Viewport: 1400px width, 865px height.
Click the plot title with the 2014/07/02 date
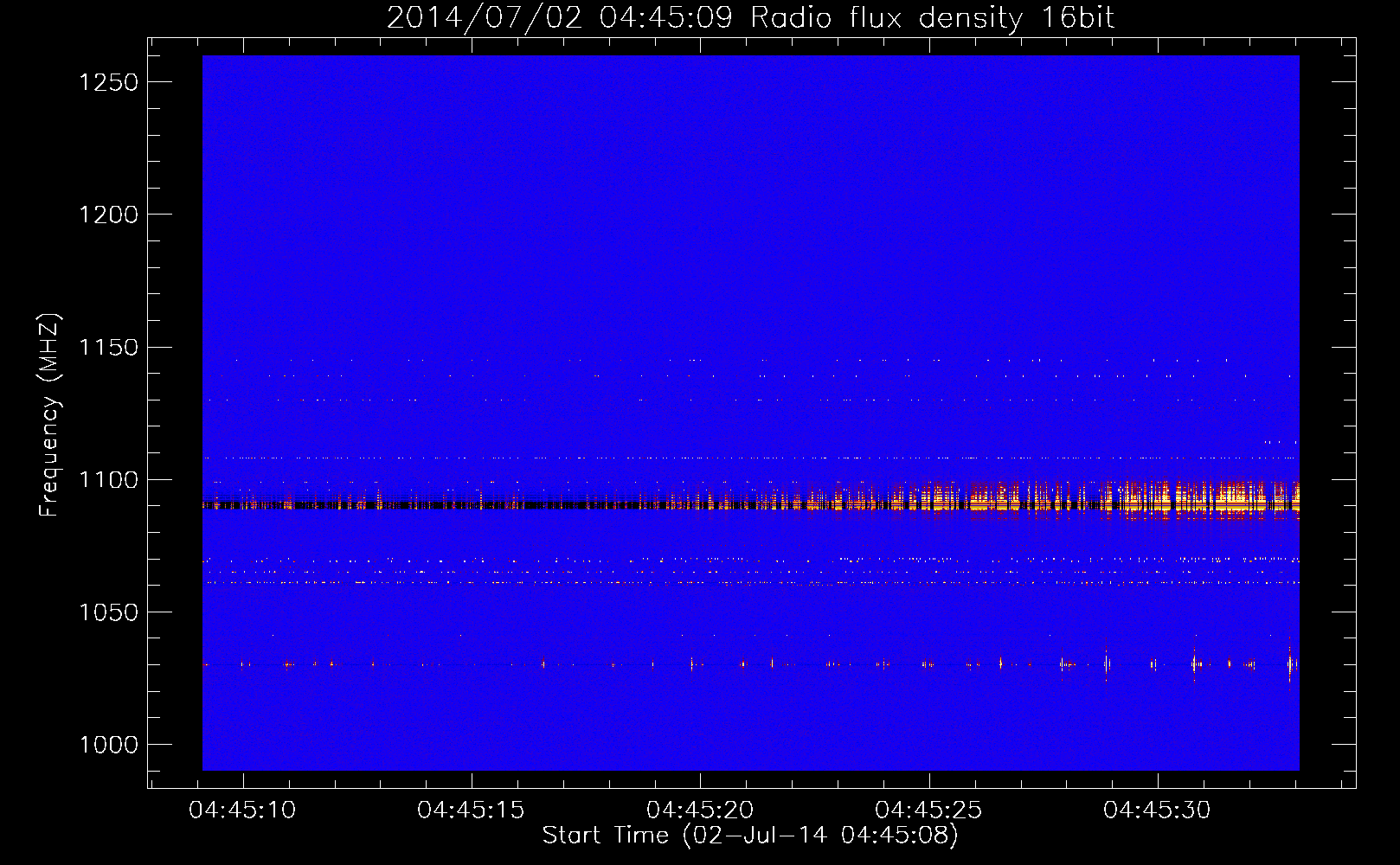pyautogui.click(x=750, y=18)
